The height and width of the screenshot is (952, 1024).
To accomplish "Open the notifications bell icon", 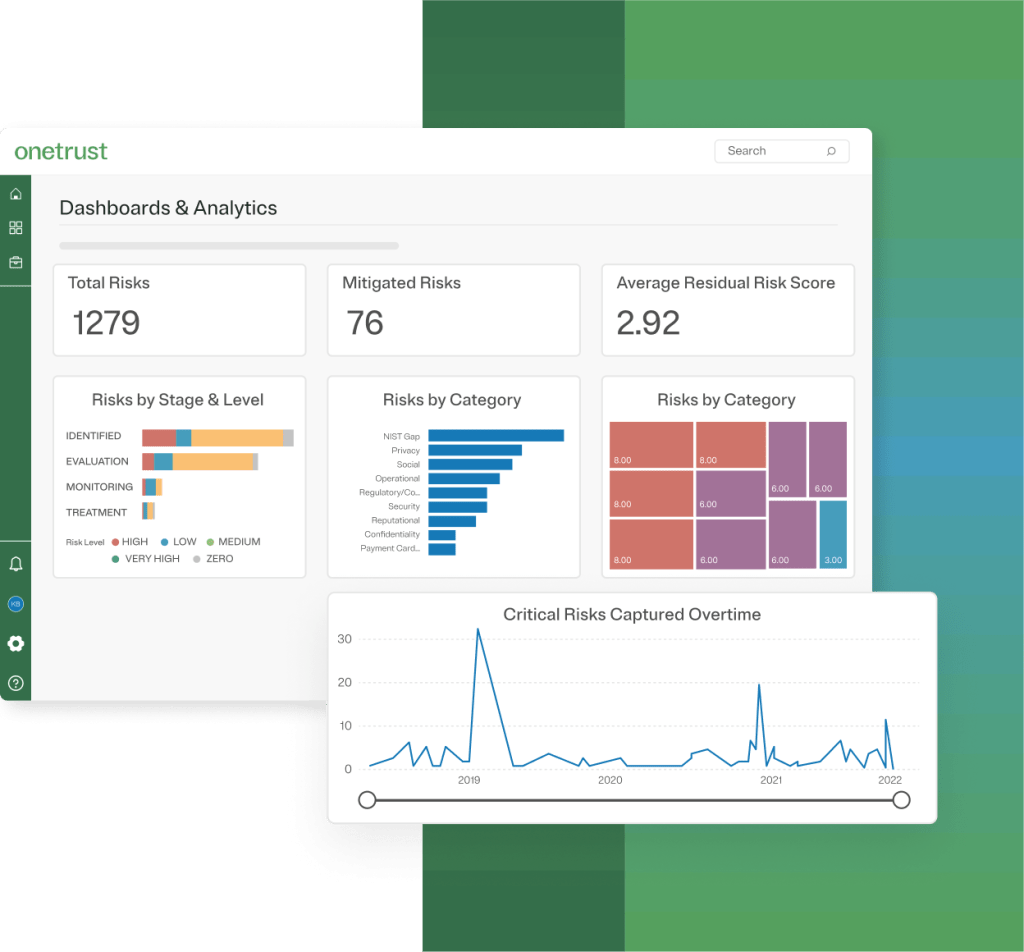I will click(x=15, y=565).
